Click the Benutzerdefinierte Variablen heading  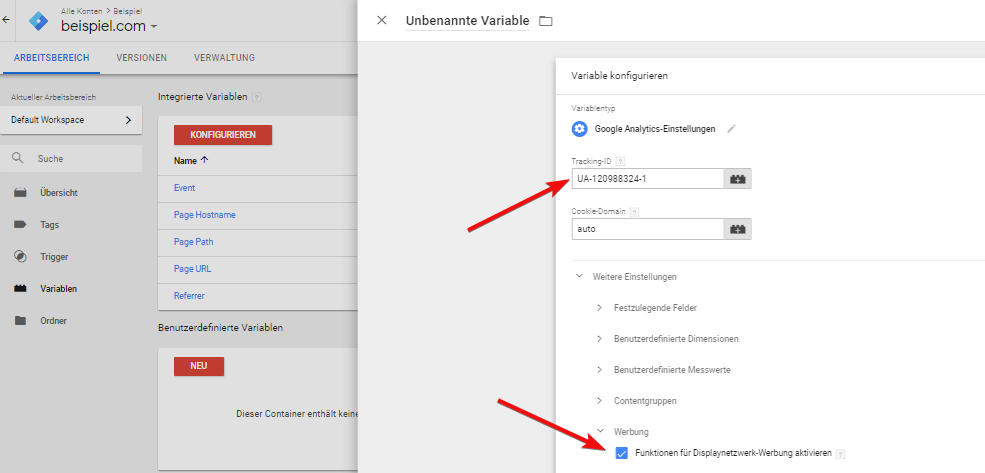[x=220, y=328]
